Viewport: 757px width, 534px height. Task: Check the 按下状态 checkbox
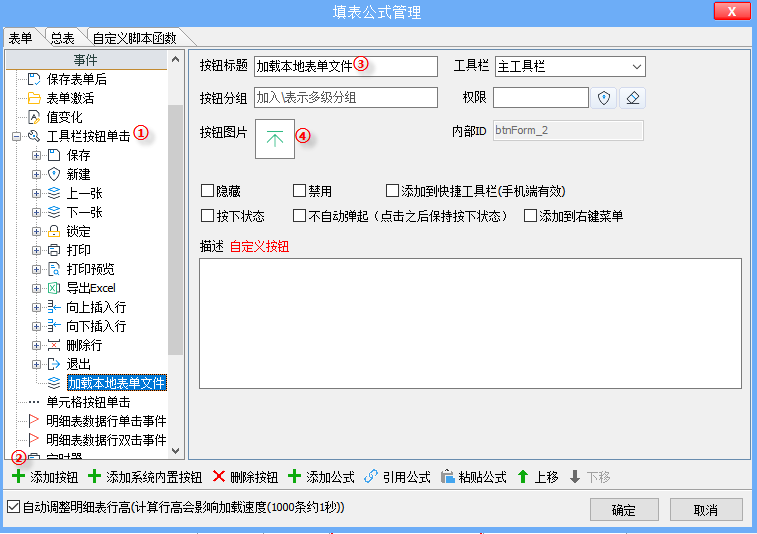point(208,215)
